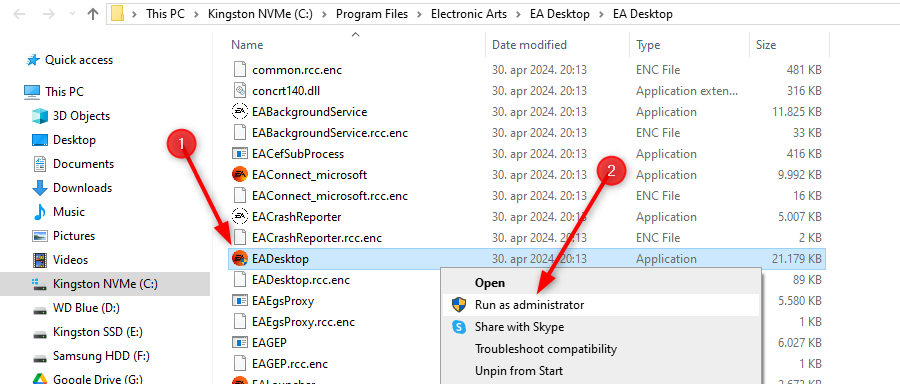Select common.rcc.enc file
The width and height of the screenshot is (900, 384).
[x=296, y=70]
